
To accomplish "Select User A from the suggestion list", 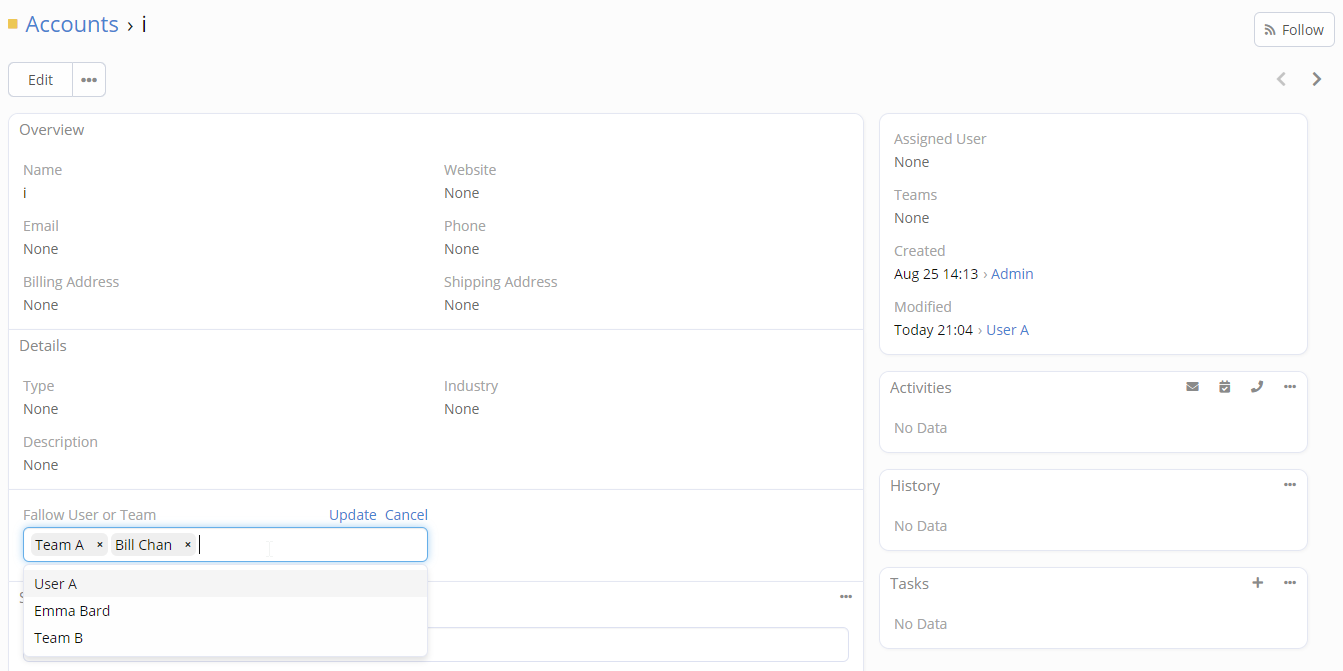I will tap(56, 584).
